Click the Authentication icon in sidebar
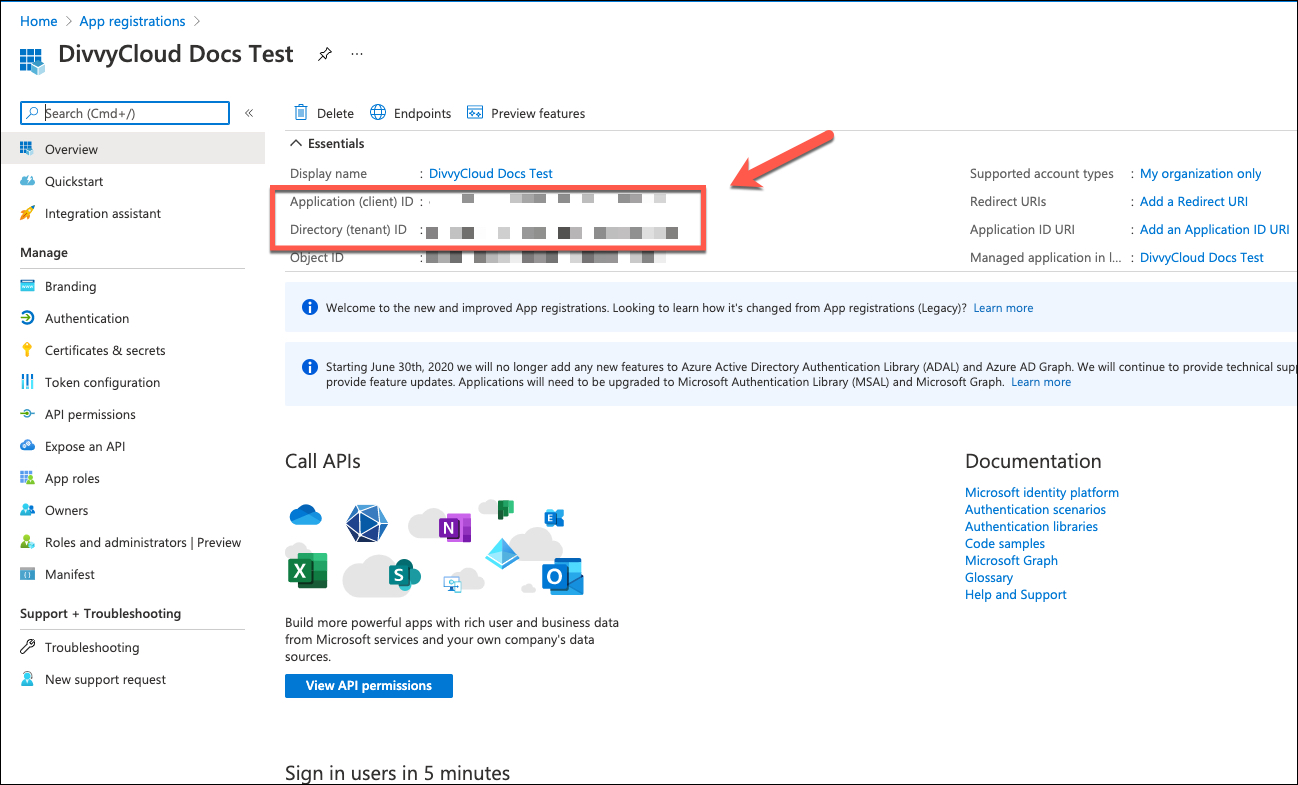This screenshot has width=1298, height=785. (x=27, y=318)
